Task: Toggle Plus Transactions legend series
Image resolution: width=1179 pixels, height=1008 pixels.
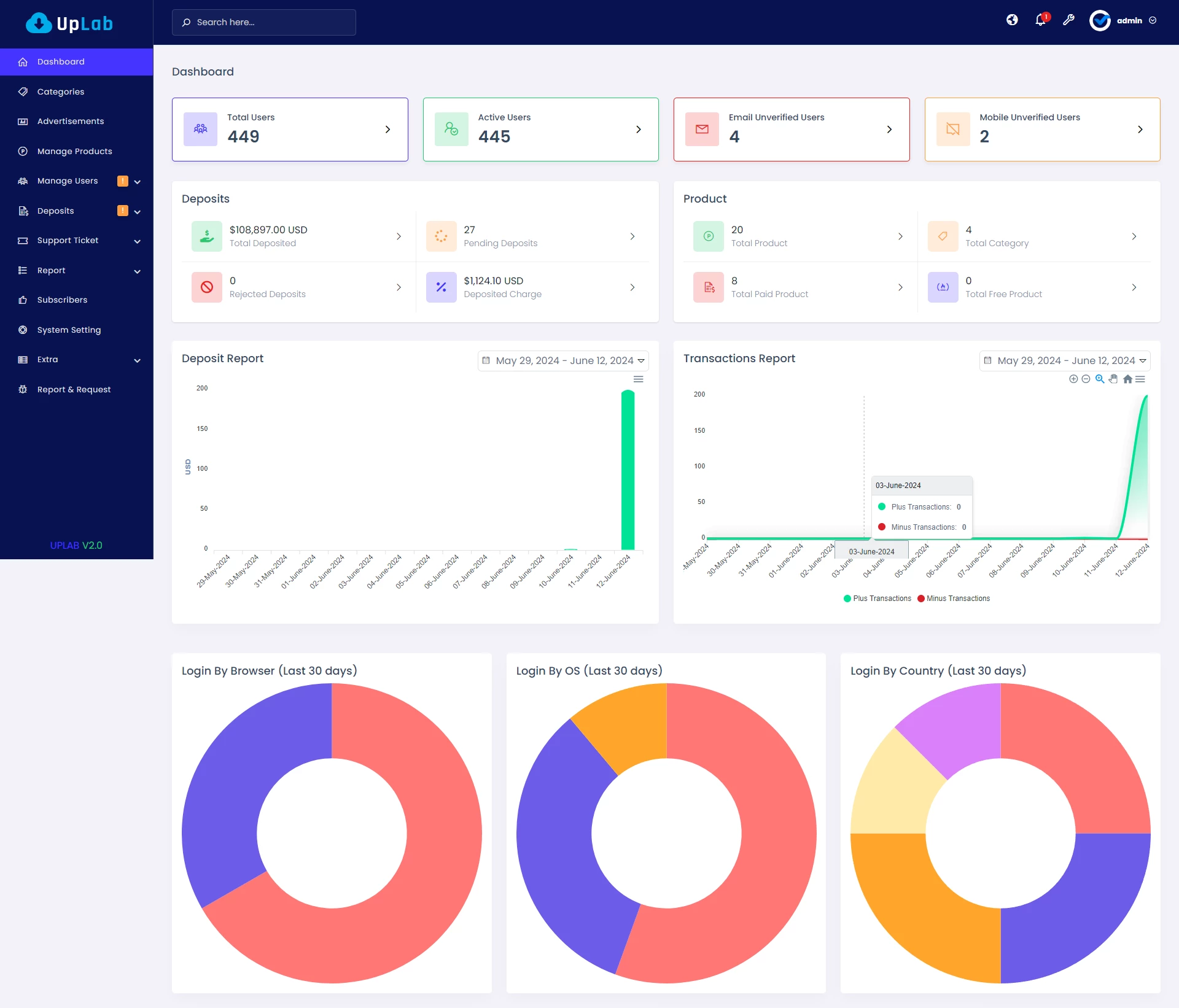Action: 877,599
